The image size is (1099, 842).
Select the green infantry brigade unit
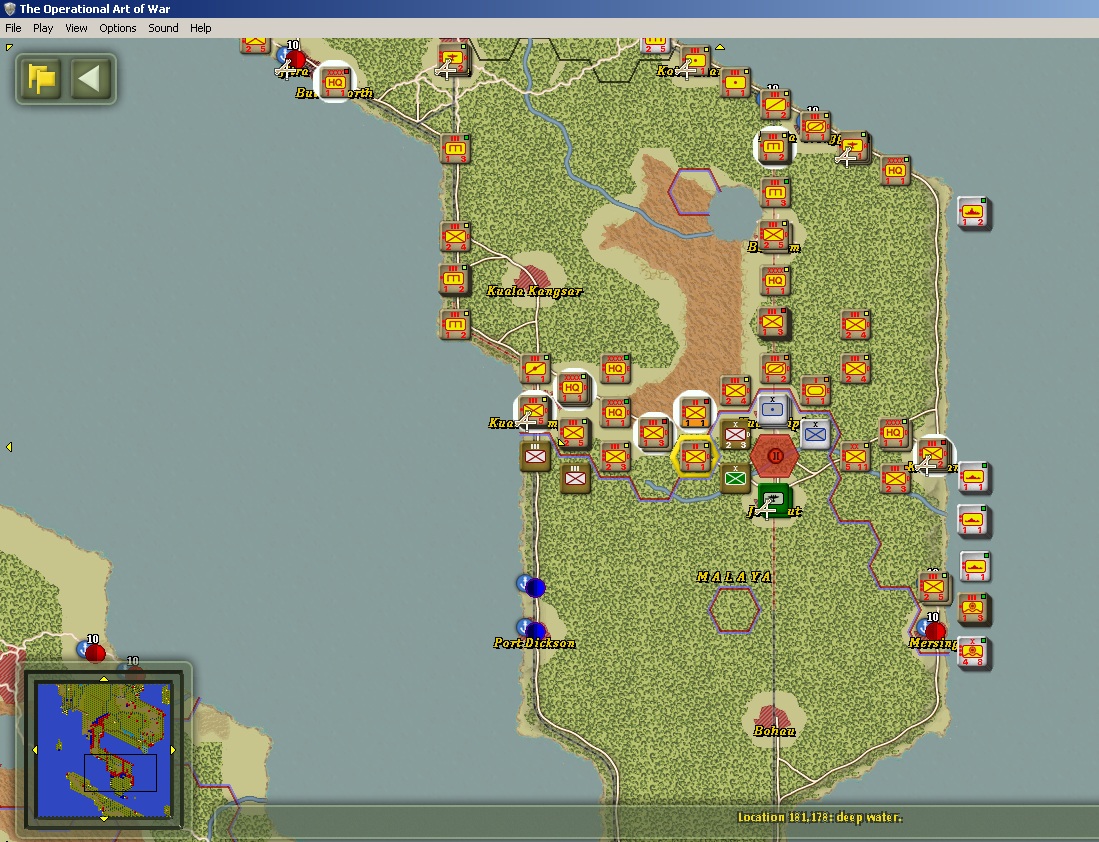(x=735, y=478)
